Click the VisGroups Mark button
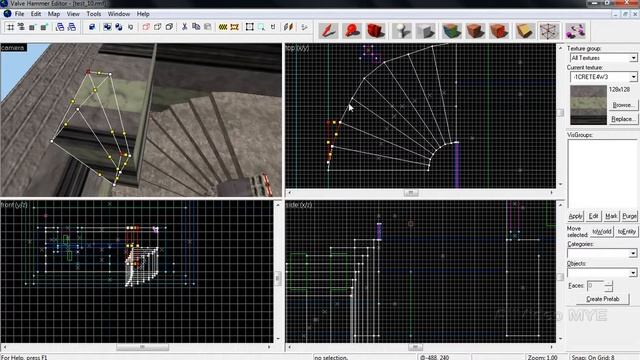640x360 pixels. [611, 216]
